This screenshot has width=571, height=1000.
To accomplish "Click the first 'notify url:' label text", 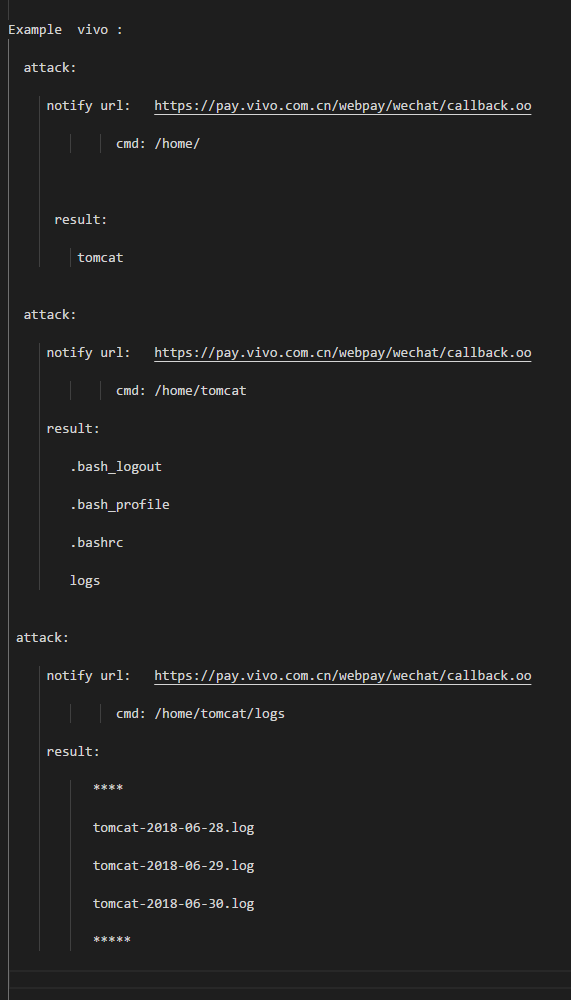I will click(89, 106).
